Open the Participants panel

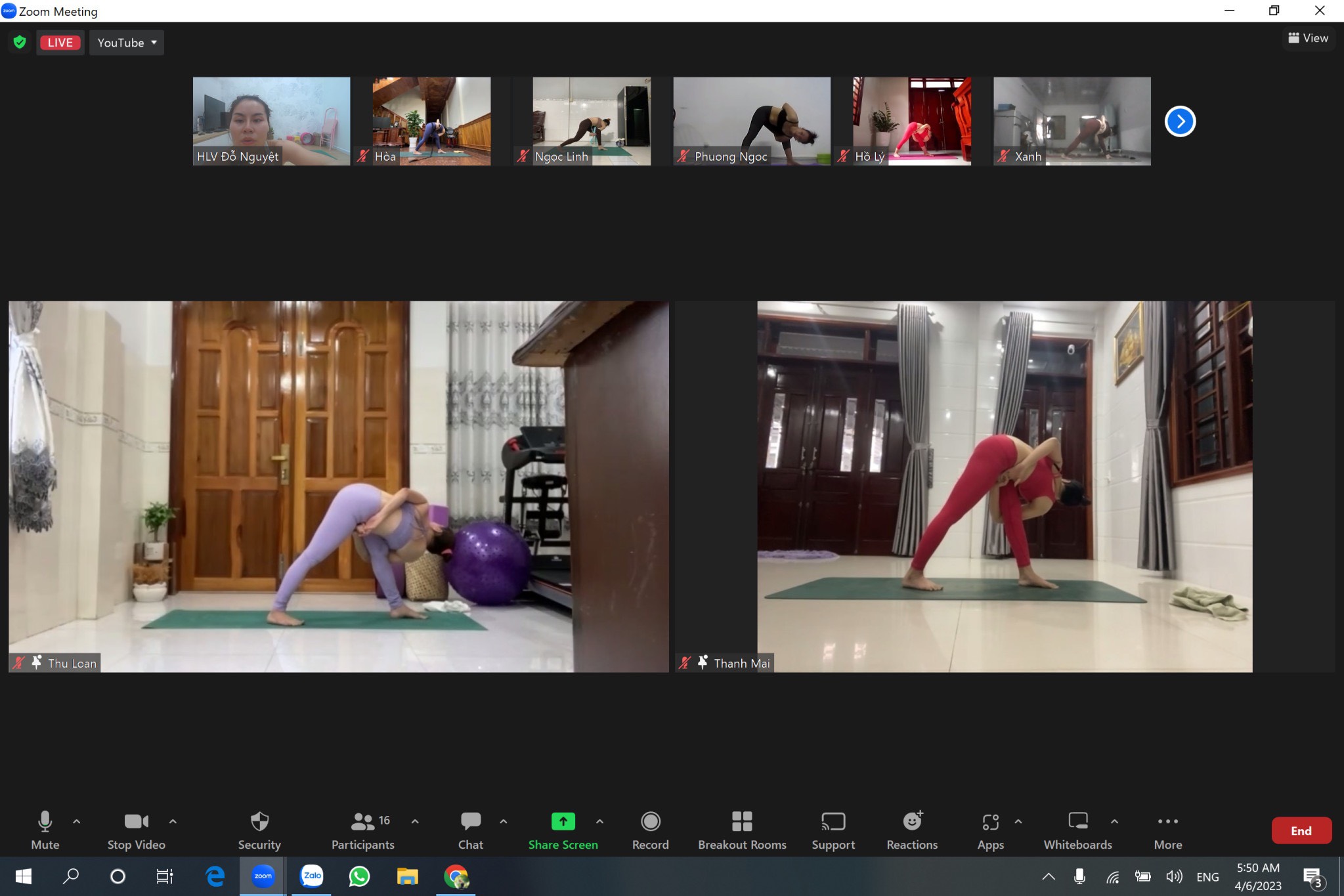363,830
